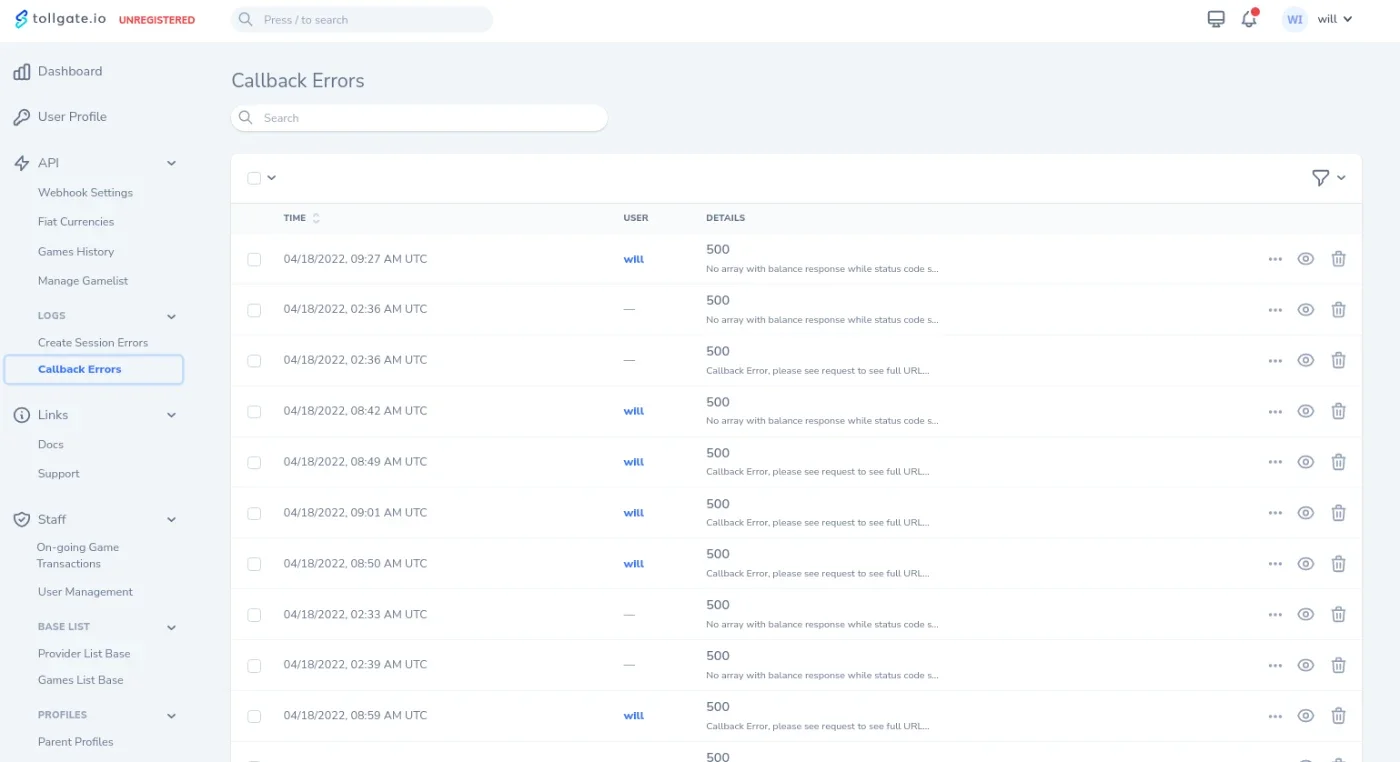
Task: Tick checkbox for 09:27 AM row
Action: (254, 259)
